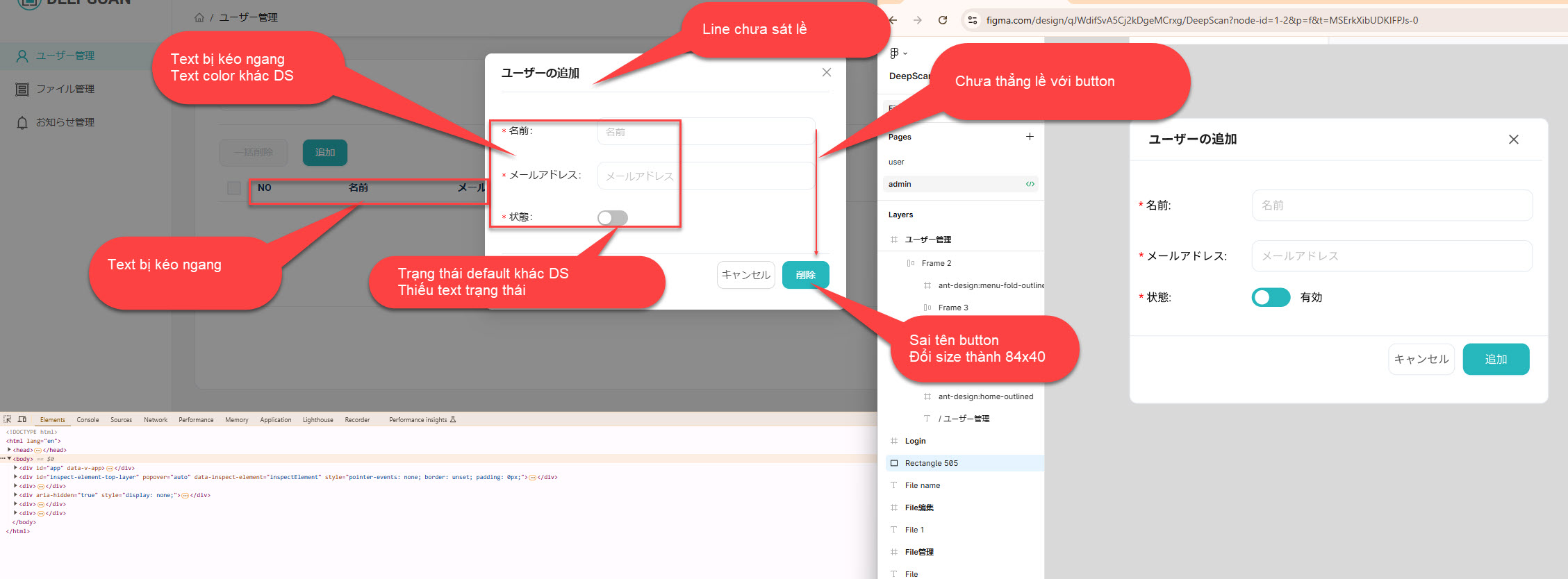The height and width of the screenshot is (579, 1568).
Task: Click the dev mode code icon on the admin page
Action: click(x=1030, y=184)
